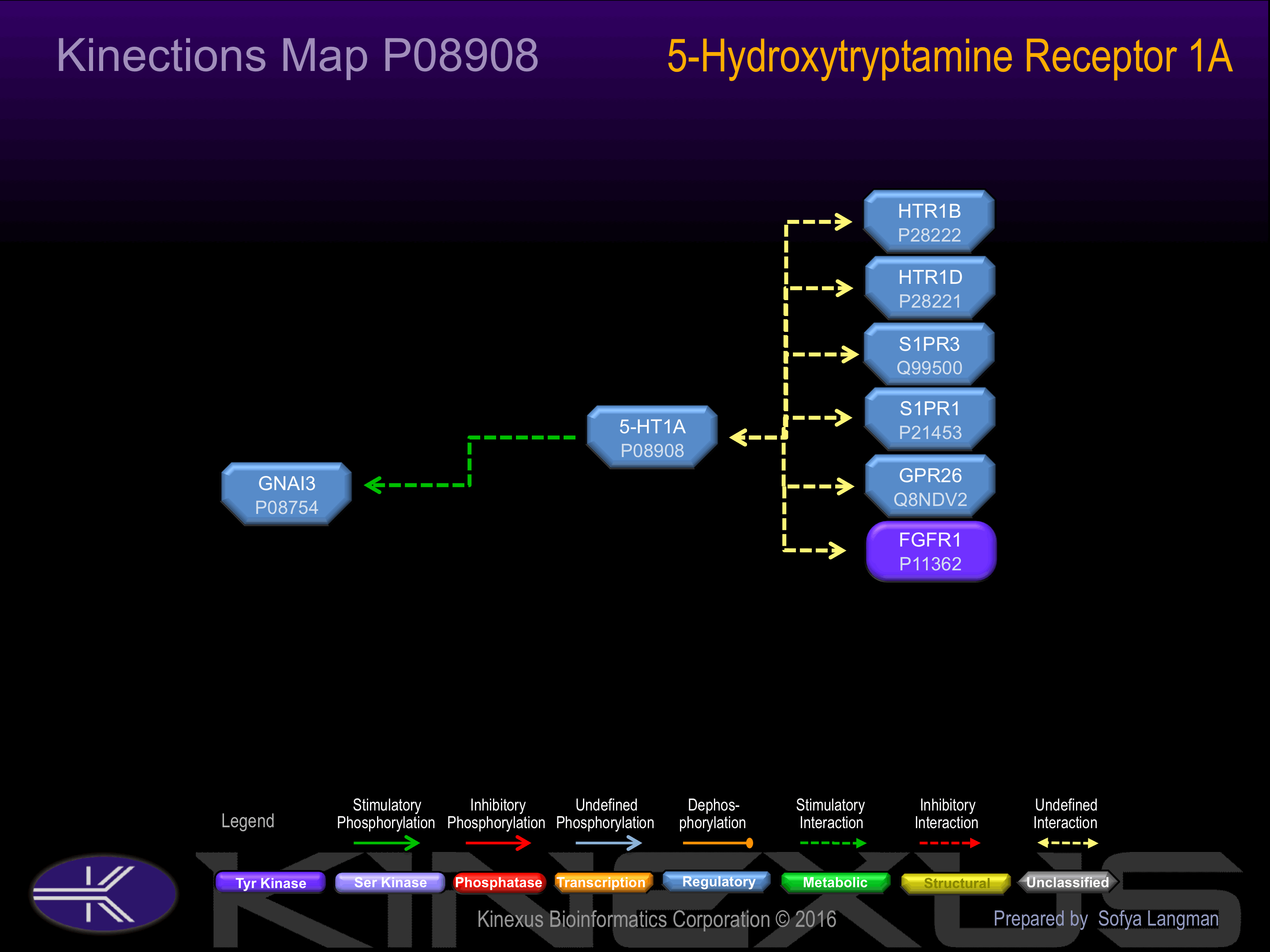Click the Undefined Phosphorylation label text

(605, 814)
